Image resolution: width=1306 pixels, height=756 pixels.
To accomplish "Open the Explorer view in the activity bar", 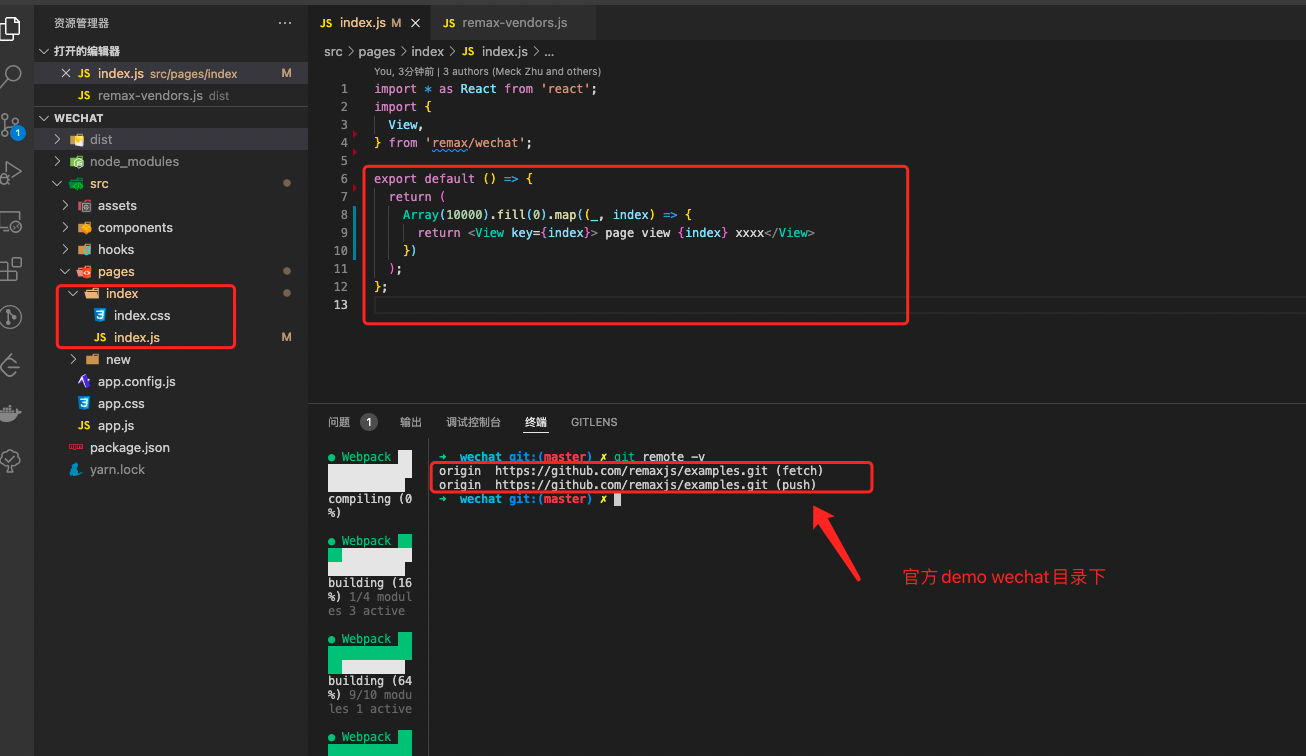I will pos(10,29).
